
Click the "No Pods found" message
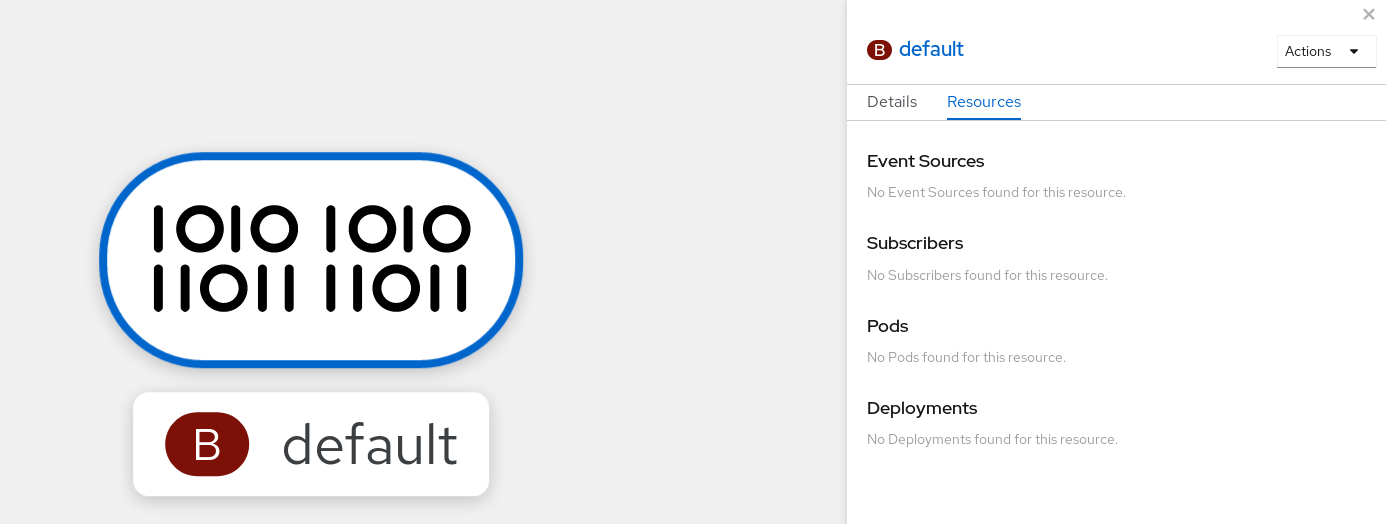click(x=966, y=357)
